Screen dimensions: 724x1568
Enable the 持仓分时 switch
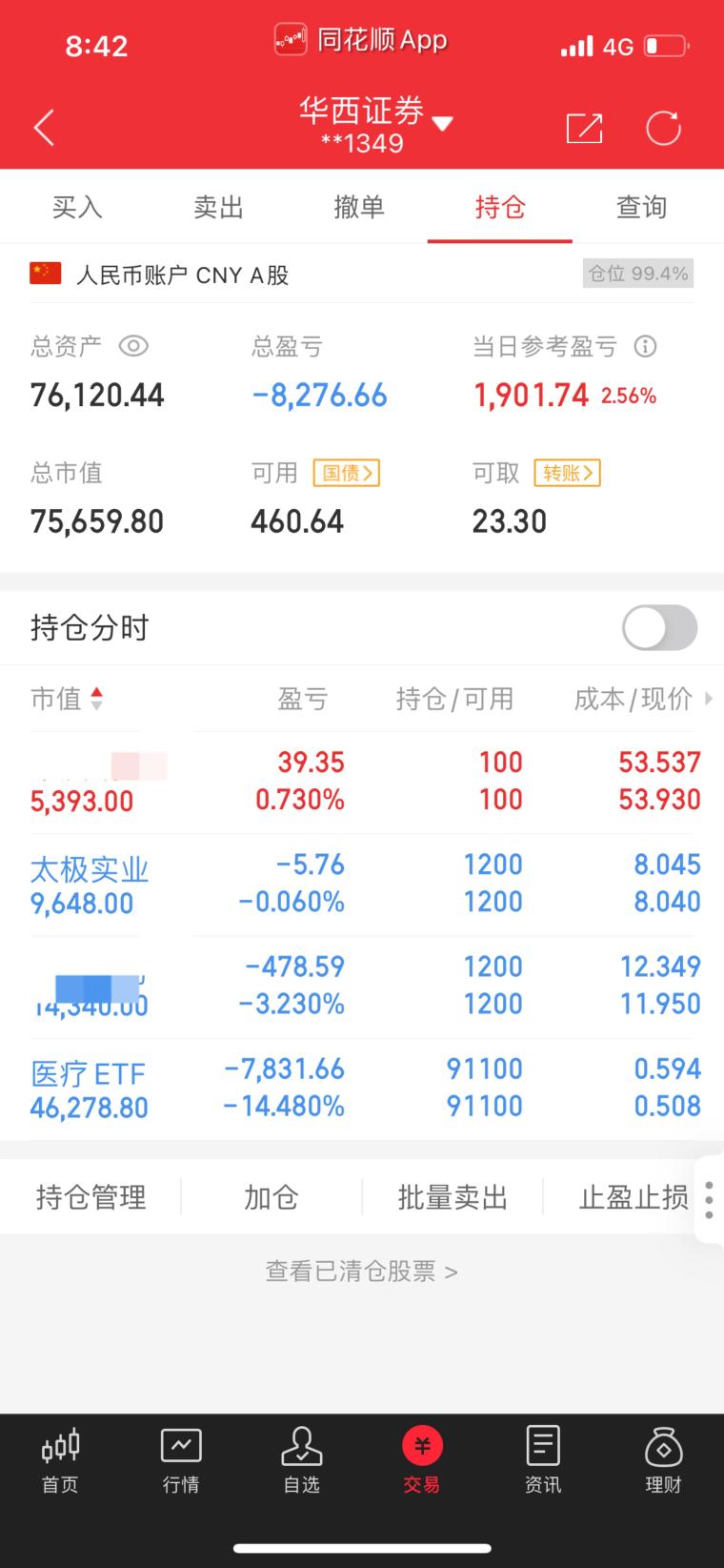(x=659, y=628)
